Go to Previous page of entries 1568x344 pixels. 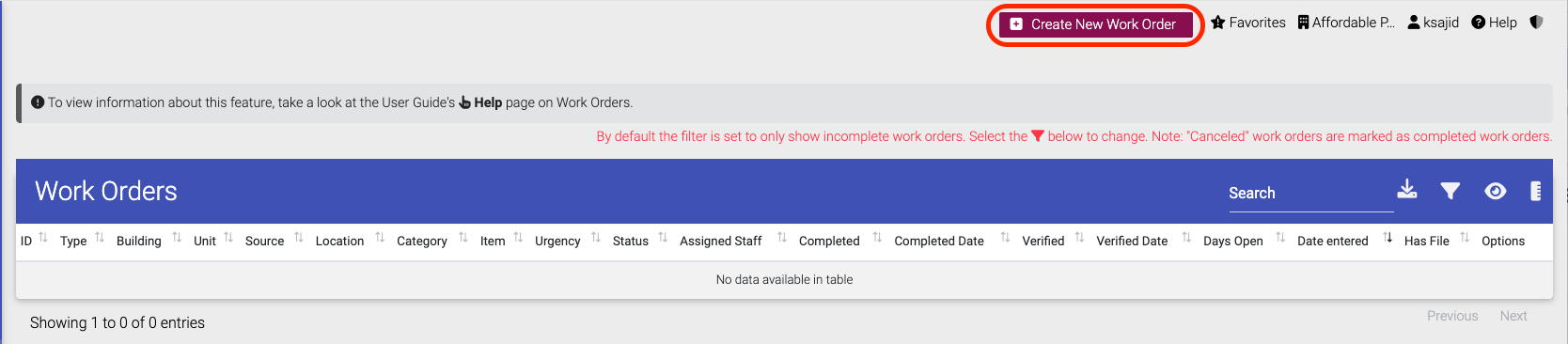pos(1452,316)
